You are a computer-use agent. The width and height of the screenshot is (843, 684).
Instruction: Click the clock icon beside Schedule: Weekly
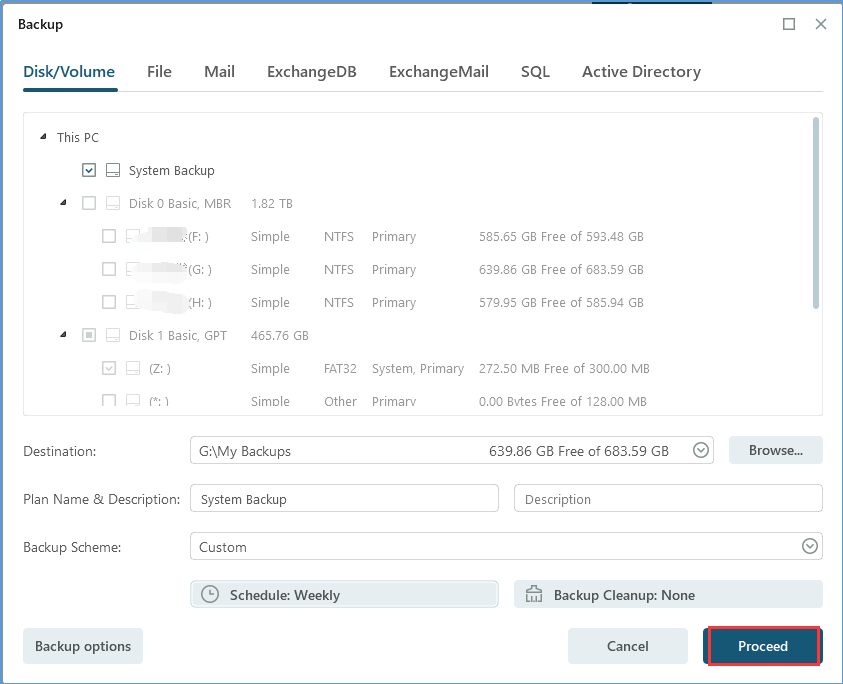[x=209, y=594]
